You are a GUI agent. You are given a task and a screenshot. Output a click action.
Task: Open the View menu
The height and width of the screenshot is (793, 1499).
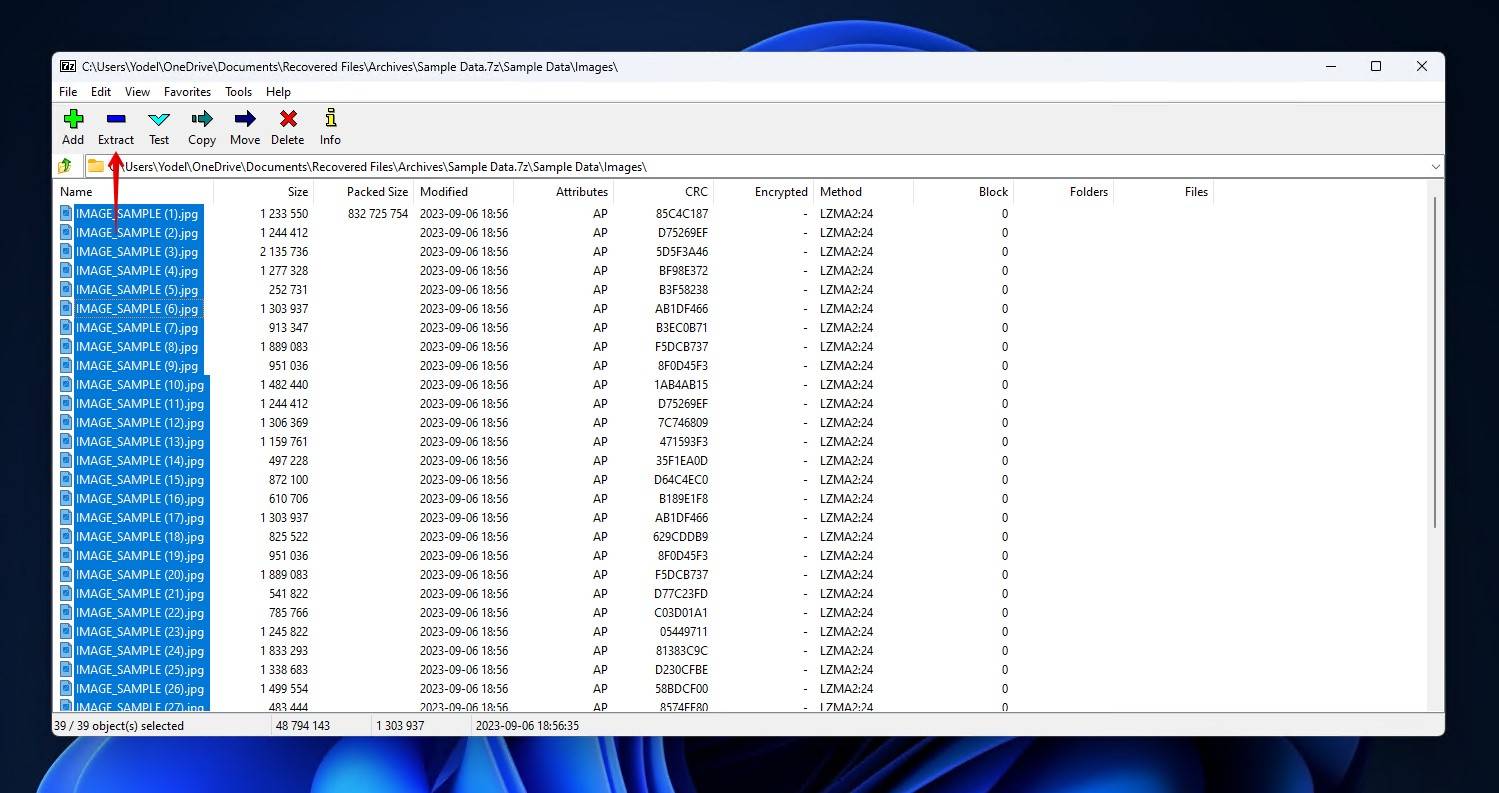tap(137, 92)
